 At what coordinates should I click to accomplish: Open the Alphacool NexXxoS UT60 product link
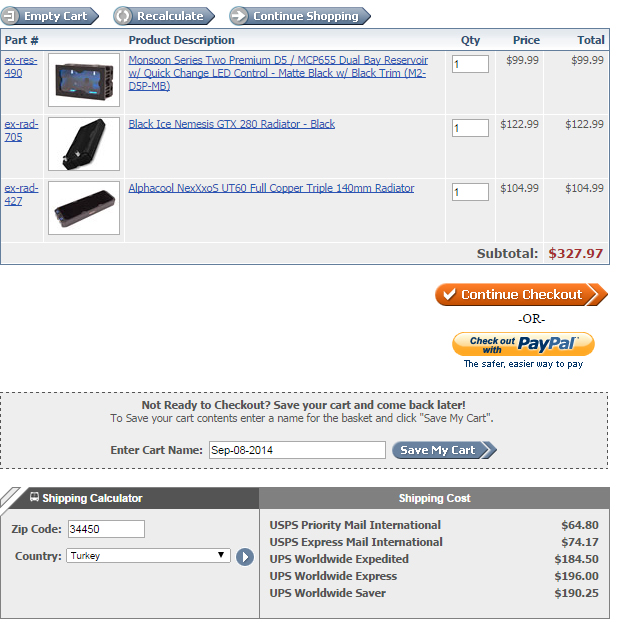[271, 188]
